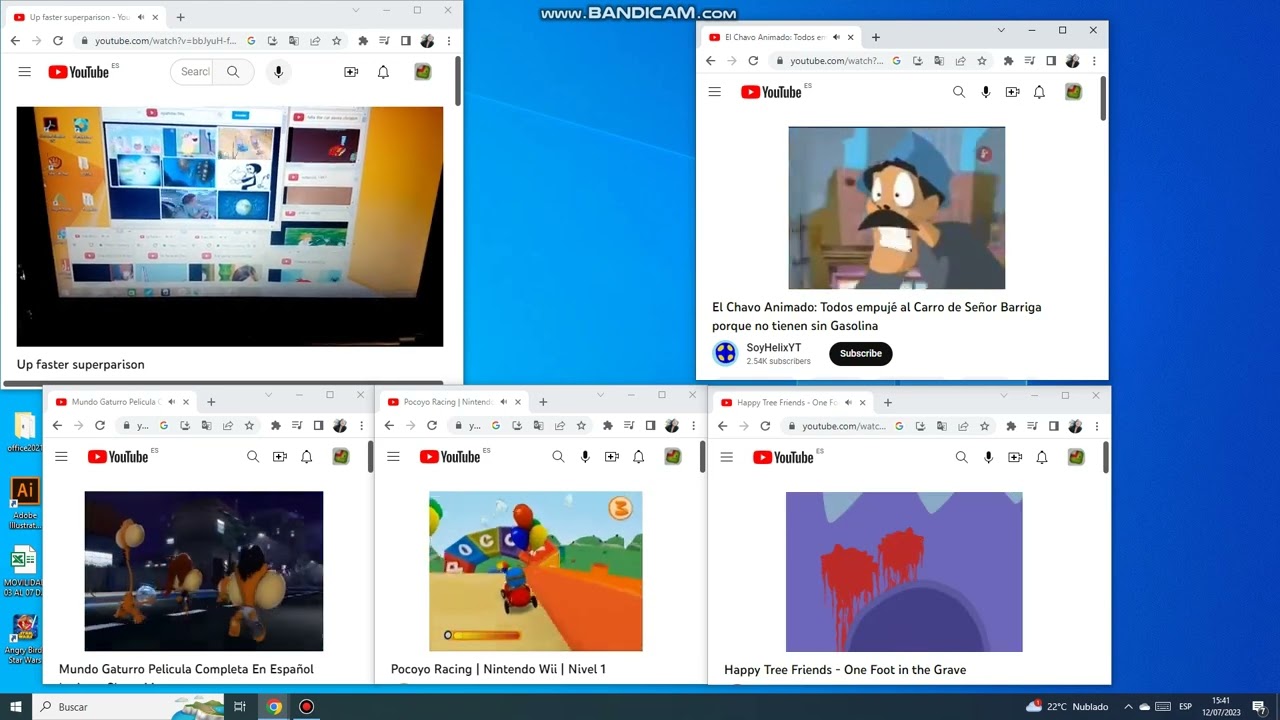This screenshot has height=720, width=1280.
Task: Go back in El Chavo Animado window
Action: 711,61
